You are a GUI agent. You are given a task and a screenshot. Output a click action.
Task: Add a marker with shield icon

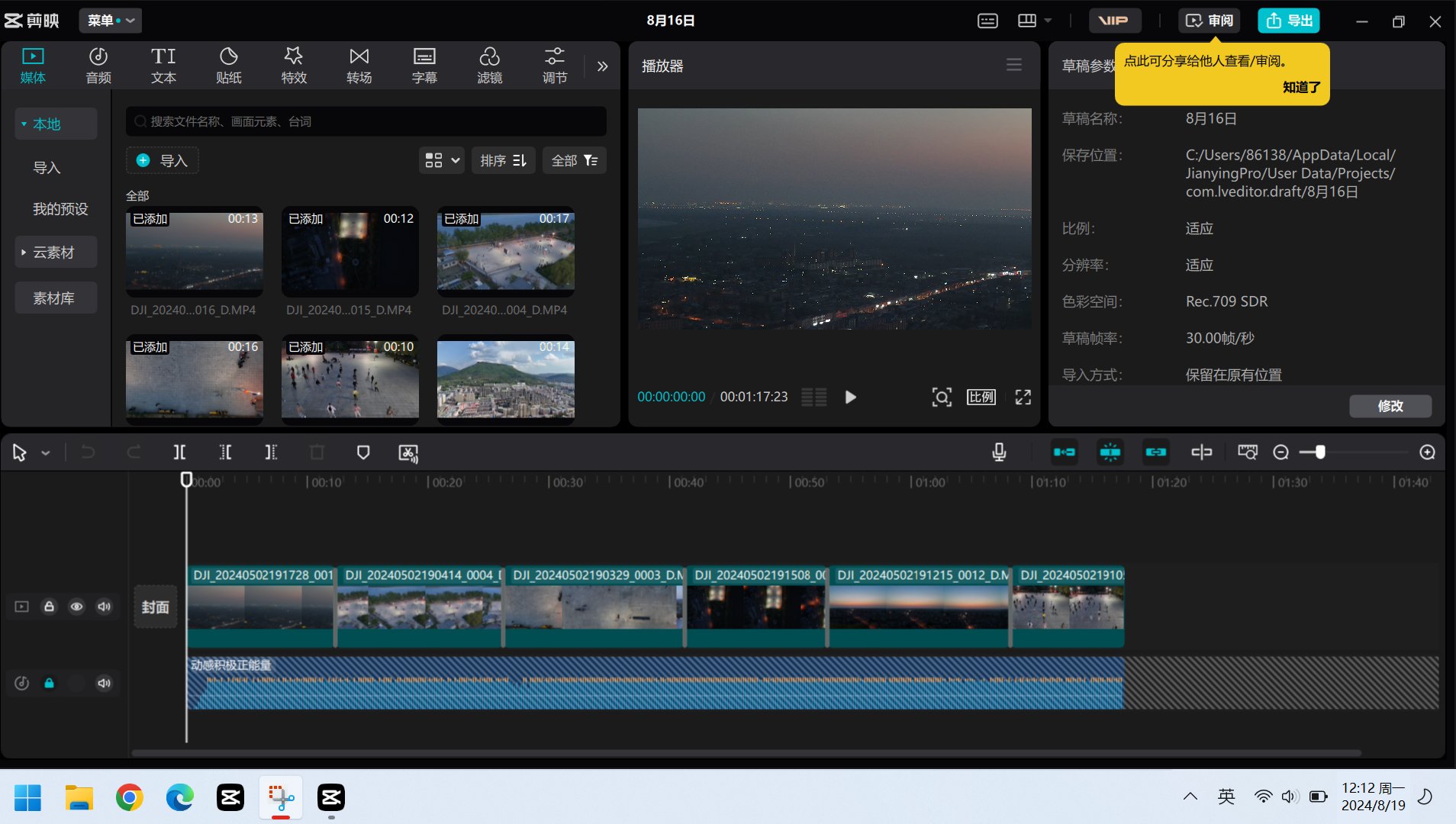tap(363, 452)
